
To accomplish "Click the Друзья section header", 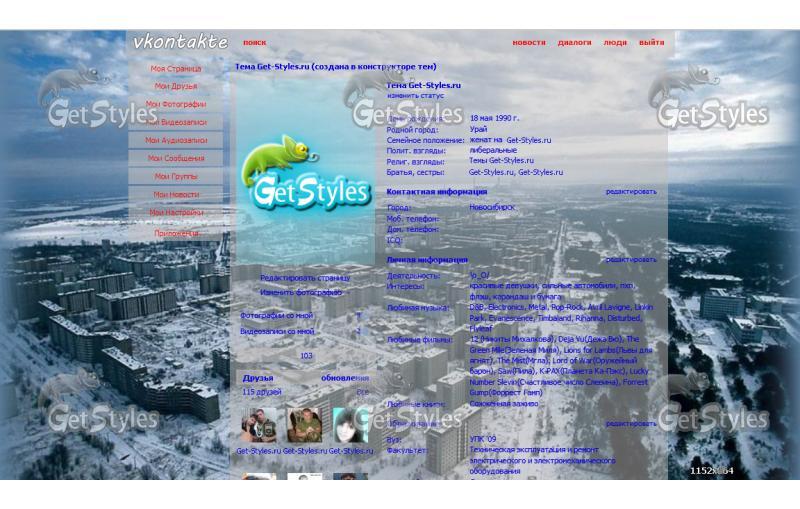I will 258,378.
